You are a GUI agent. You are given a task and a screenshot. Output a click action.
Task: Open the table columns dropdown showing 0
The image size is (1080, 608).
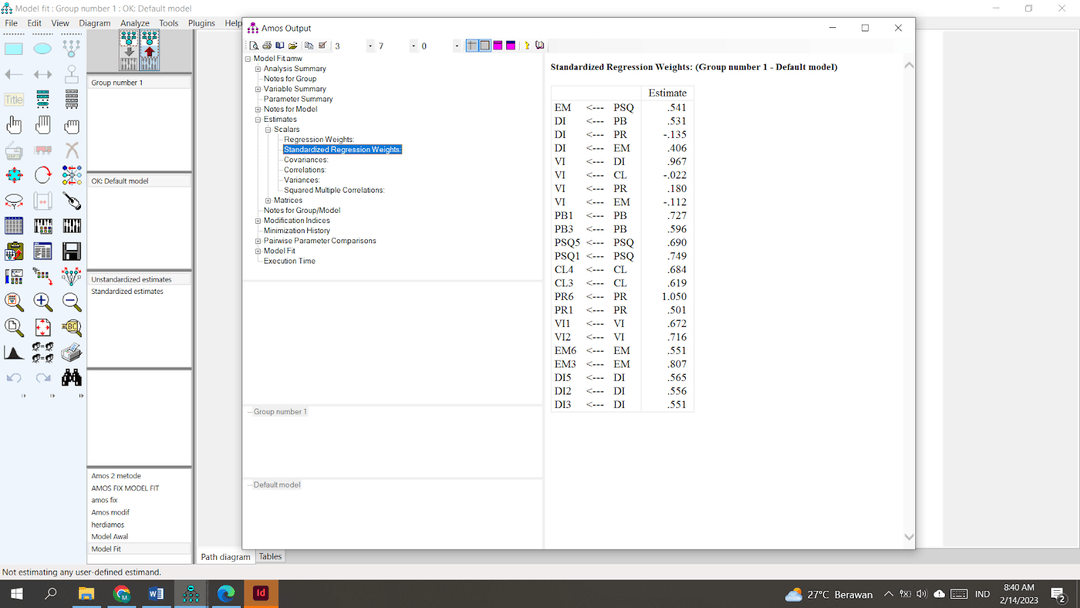pyautogui.click(x=457, y=46)
